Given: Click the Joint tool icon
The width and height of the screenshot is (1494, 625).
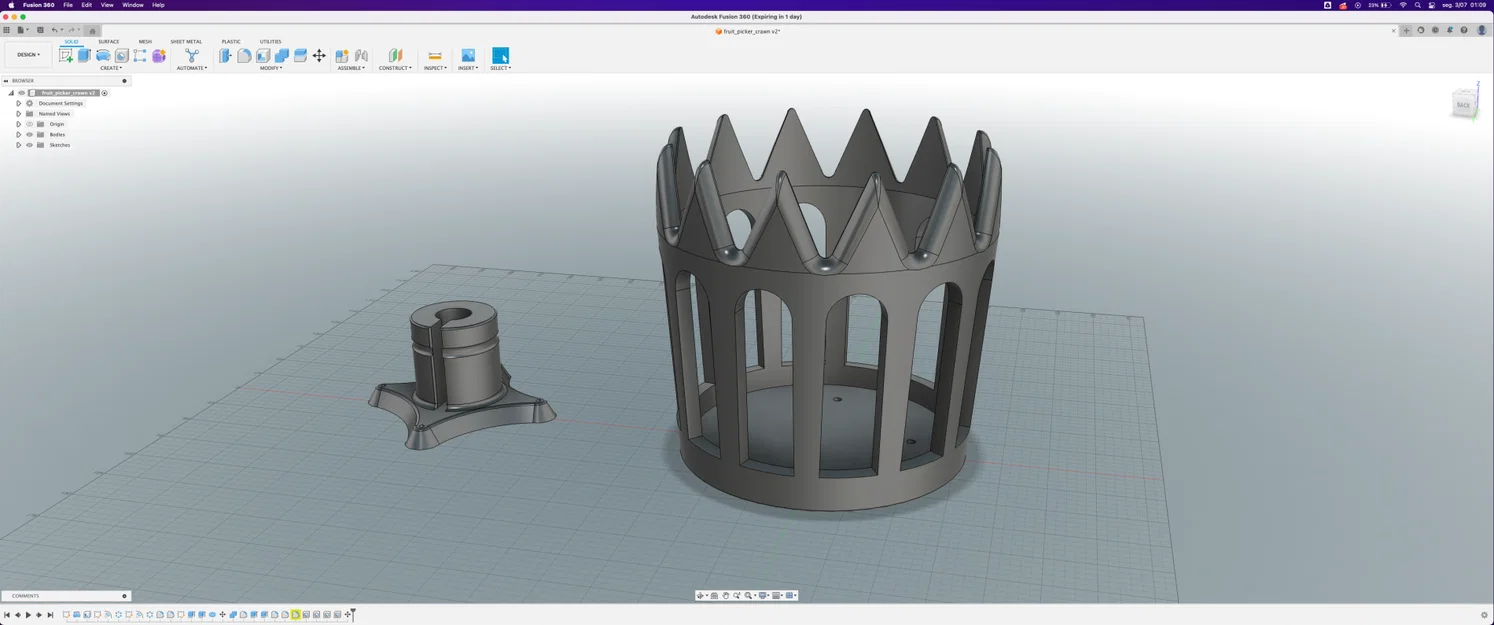Looking at the screenshot, I should pyautogui.click(x=361, y=56).
